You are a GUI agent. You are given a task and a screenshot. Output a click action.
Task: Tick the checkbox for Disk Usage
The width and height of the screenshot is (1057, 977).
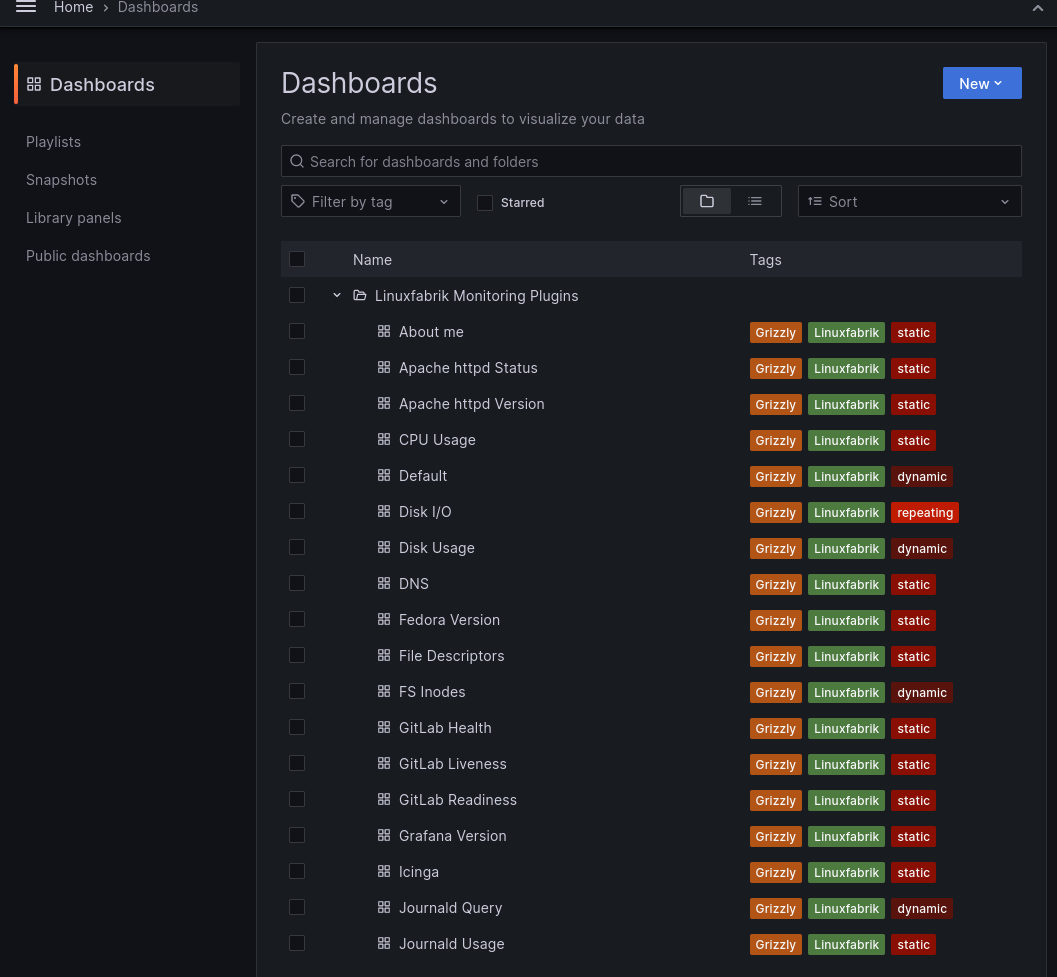pos(297,547)
